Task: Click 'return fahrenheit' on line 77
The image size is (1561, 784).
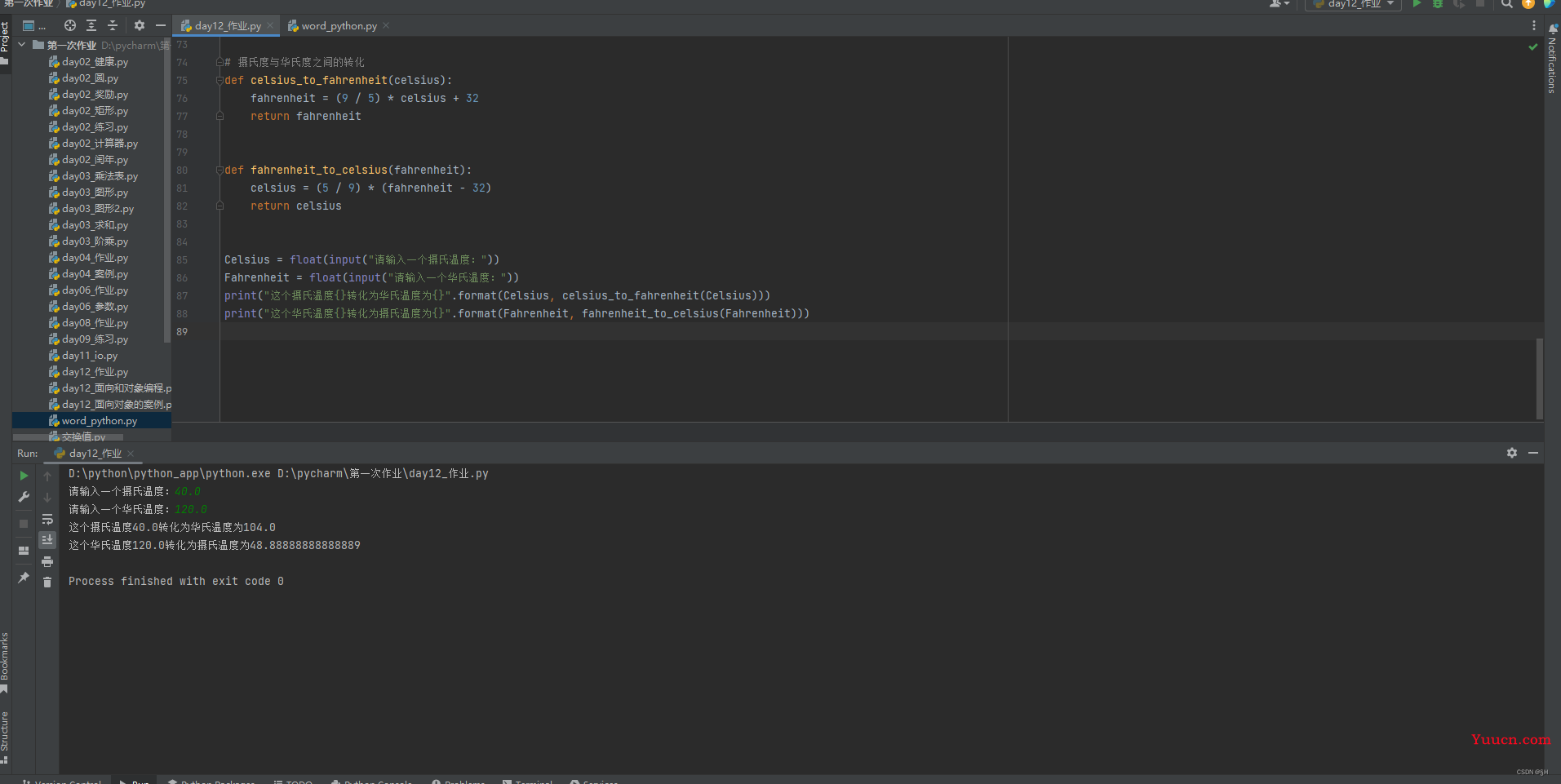Action: click(x=305, y=117)
